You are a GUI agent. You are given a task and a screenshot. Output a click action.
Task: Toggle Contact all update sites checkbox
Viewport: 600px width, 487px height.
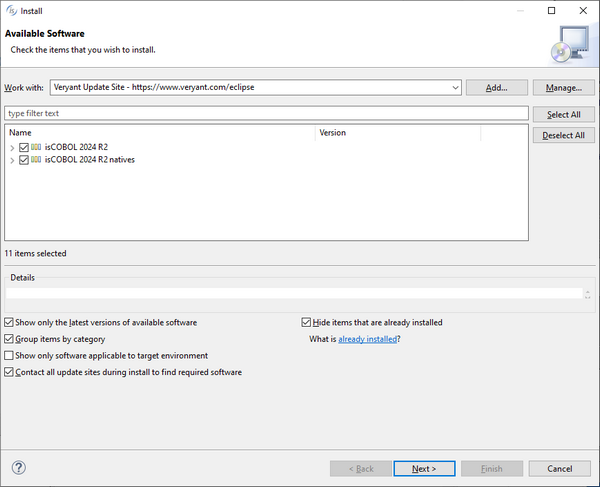pos(9,372)
